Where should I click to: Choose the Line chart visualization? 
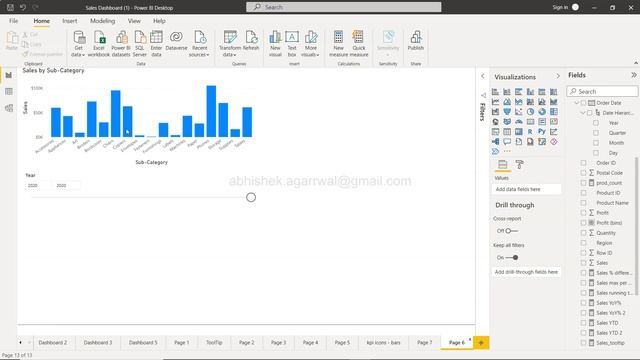coord(495,102)
